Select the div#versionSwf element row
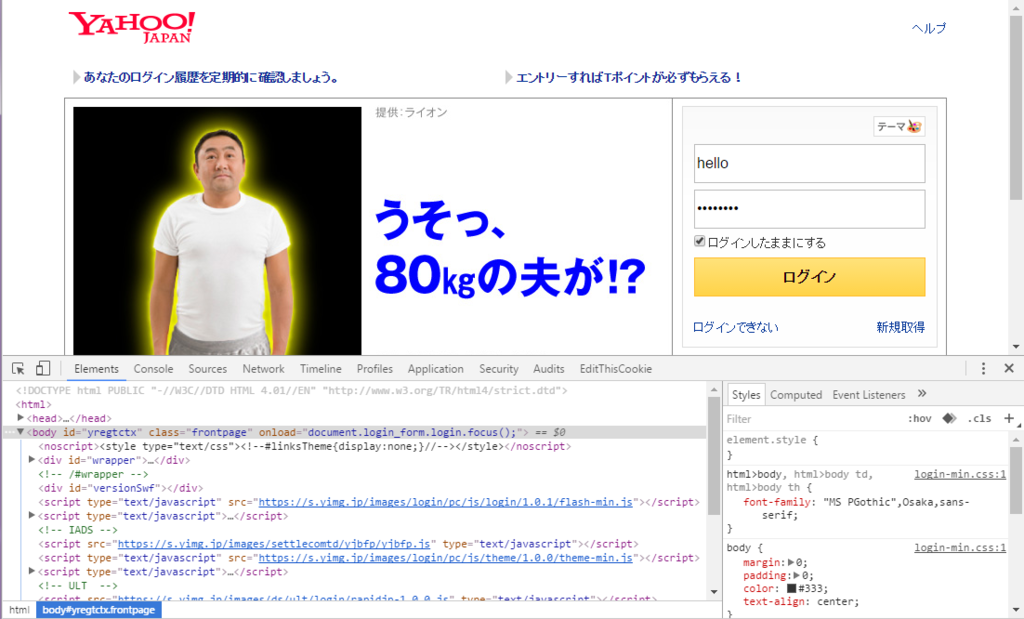The image size is (1024, 619). coord(120,488)
